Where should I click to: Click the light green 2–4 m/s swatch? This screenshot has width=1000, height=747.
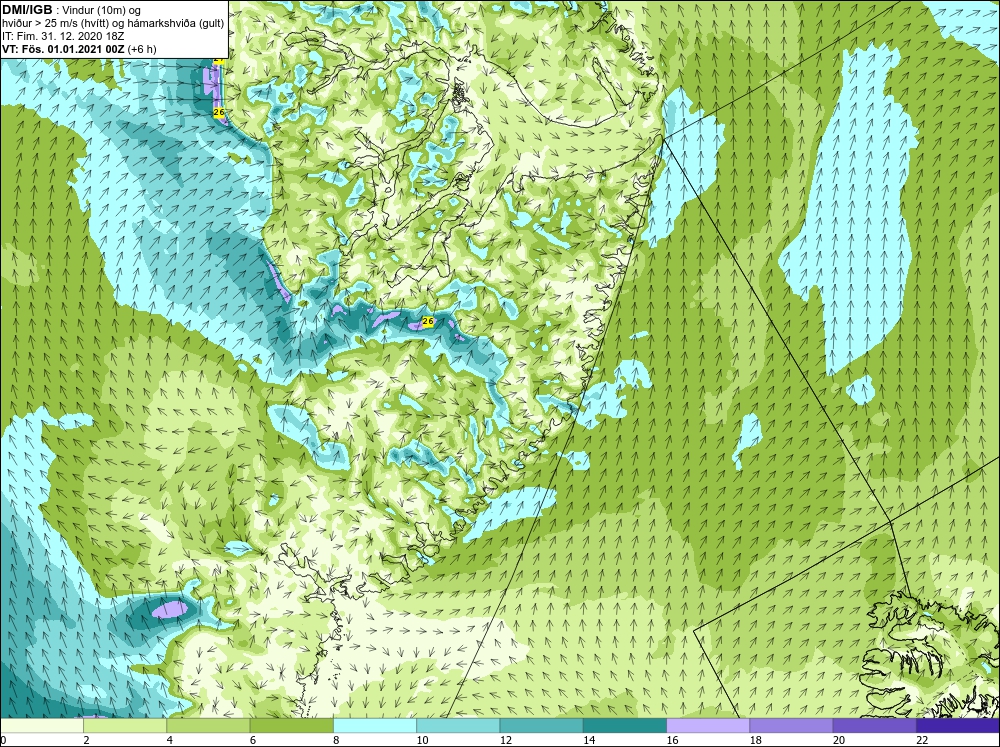125,725
